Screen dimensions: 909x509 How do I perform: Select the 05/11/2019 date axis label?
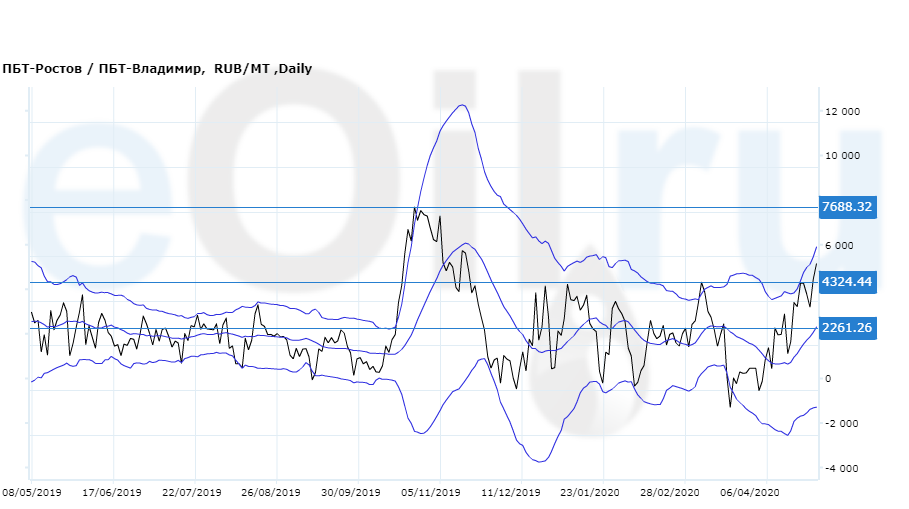coord(430,493)
